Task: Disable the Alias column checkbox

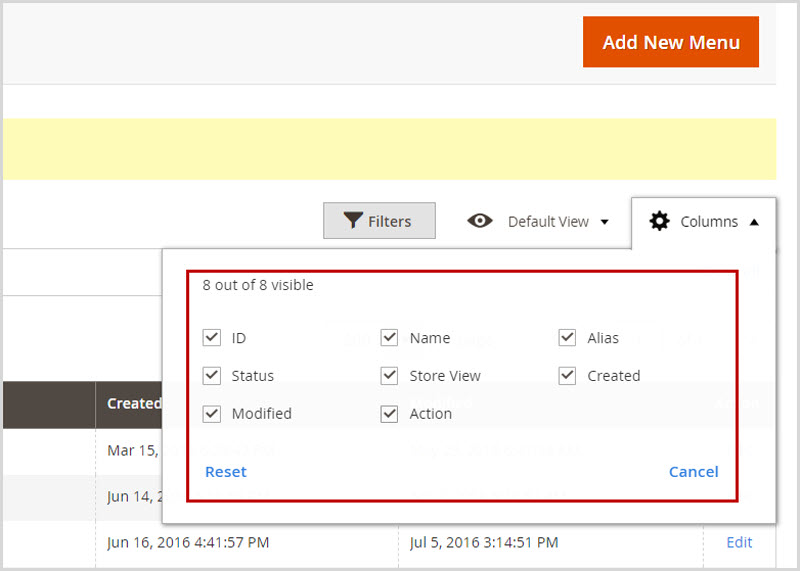Action: tap(568, 338)
